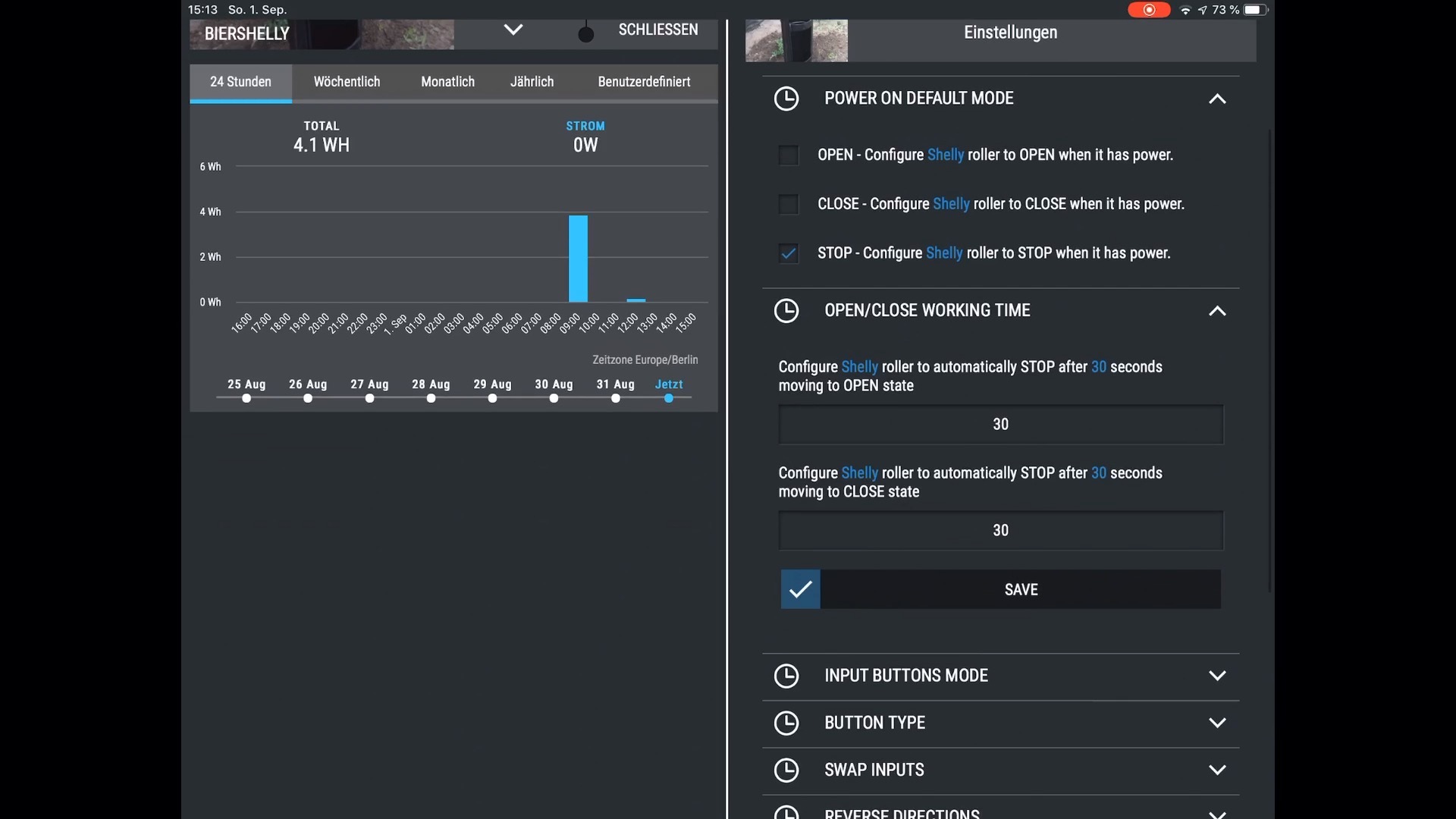Image resolution: width=1456 pixels, height=819 pixels.
Task: Switch to the Wöchentlich tab
Action: pos(347,82)
